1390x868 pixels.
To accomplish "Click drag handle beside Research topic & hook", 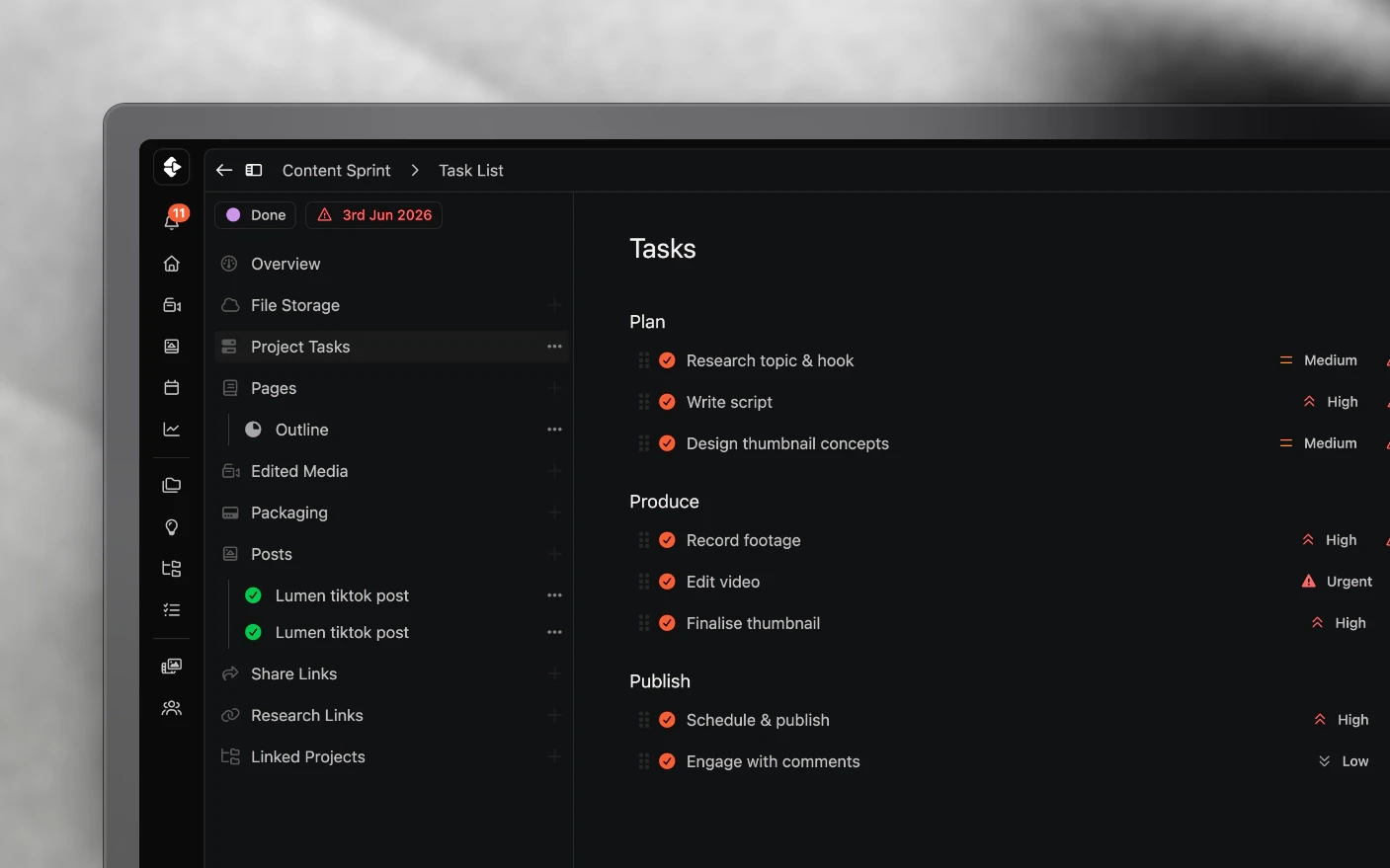I will click(644, 360).
